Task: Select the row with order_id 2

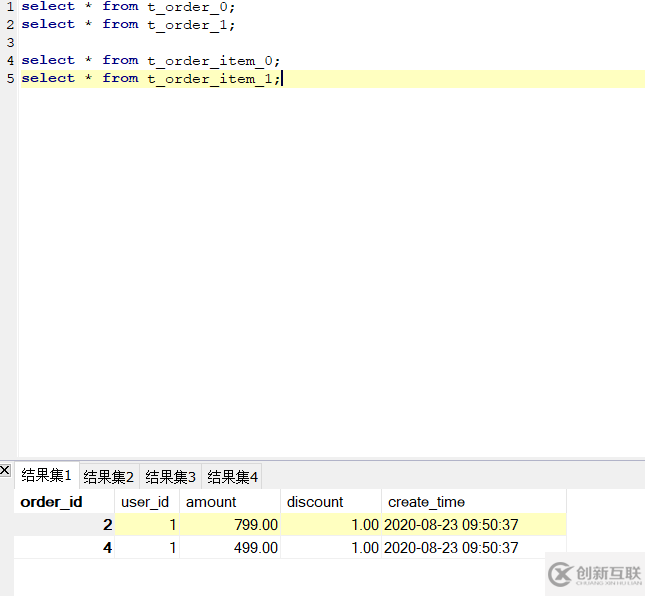Action: click(64, 525)
